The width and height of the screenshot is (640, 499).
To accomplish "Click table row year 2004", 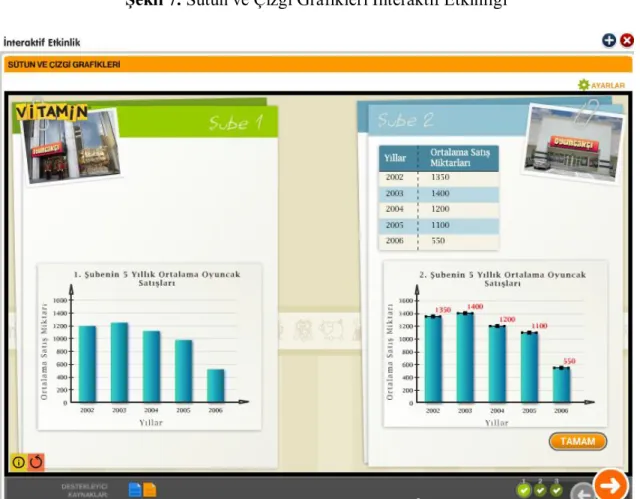I will [394, 209].
